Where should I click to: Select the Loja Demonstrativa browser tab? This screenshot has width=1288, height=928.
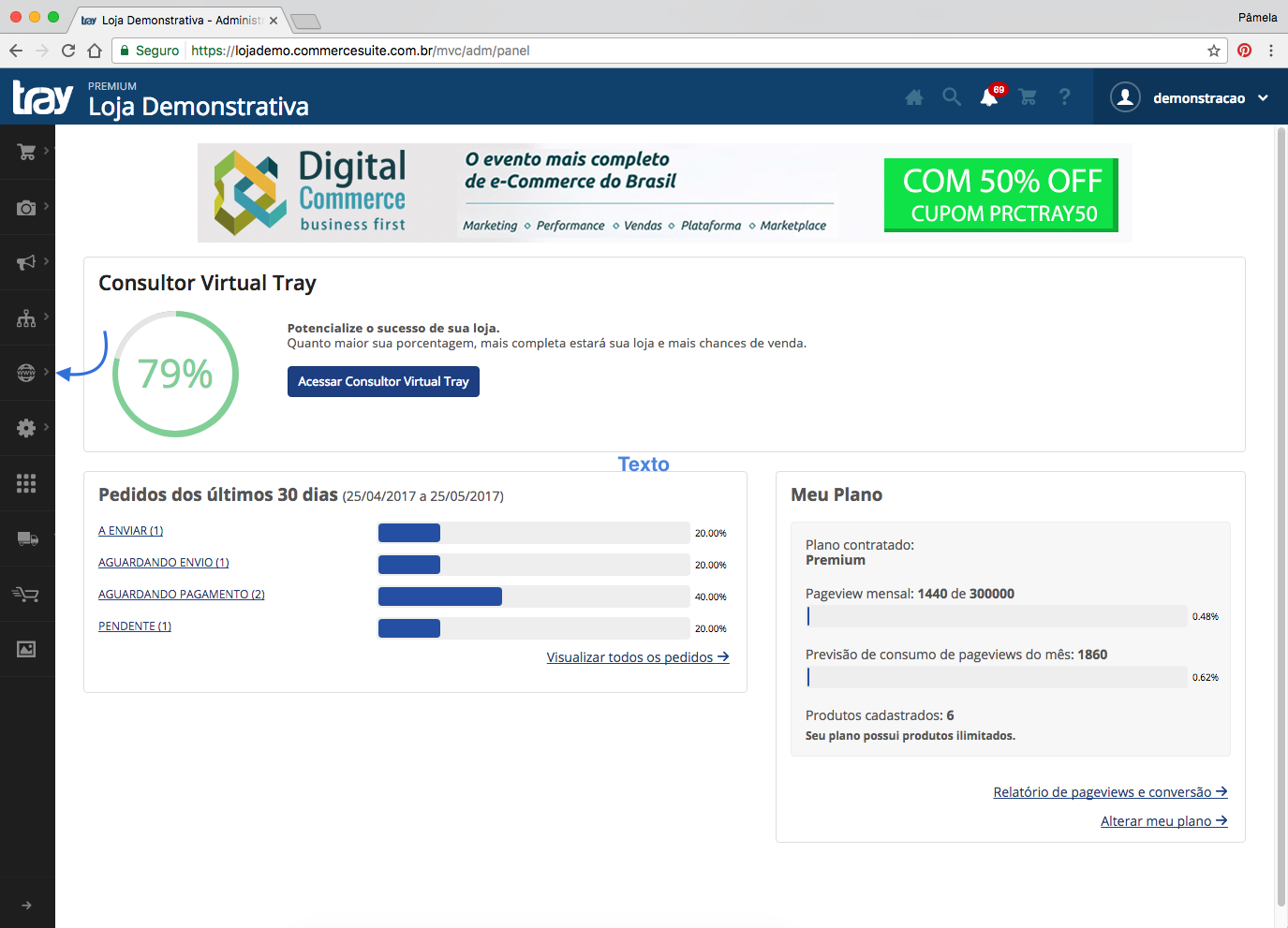(x=178, y=21)
